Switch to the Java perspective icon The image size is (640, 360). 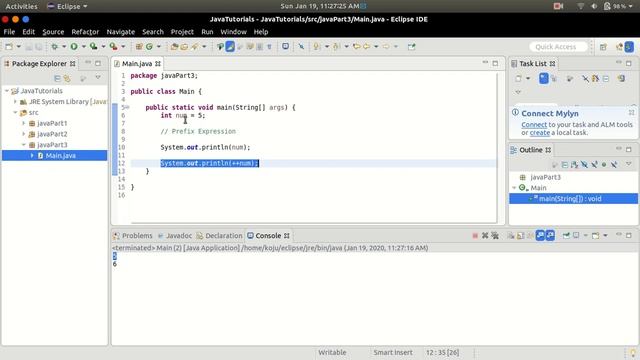[x=629, y=47]
